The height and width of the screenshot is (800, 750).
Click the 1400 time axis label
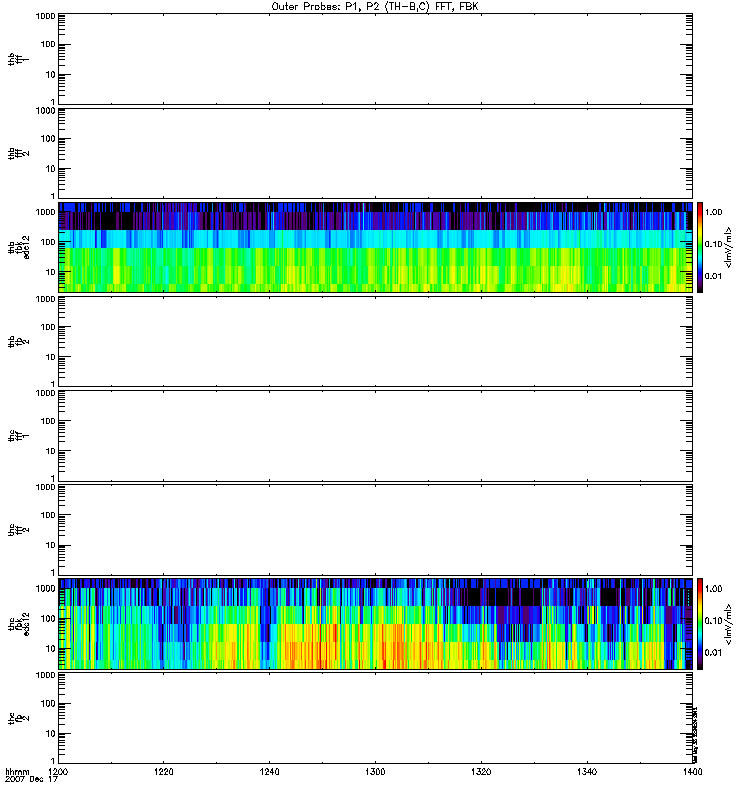click(692, 772)
